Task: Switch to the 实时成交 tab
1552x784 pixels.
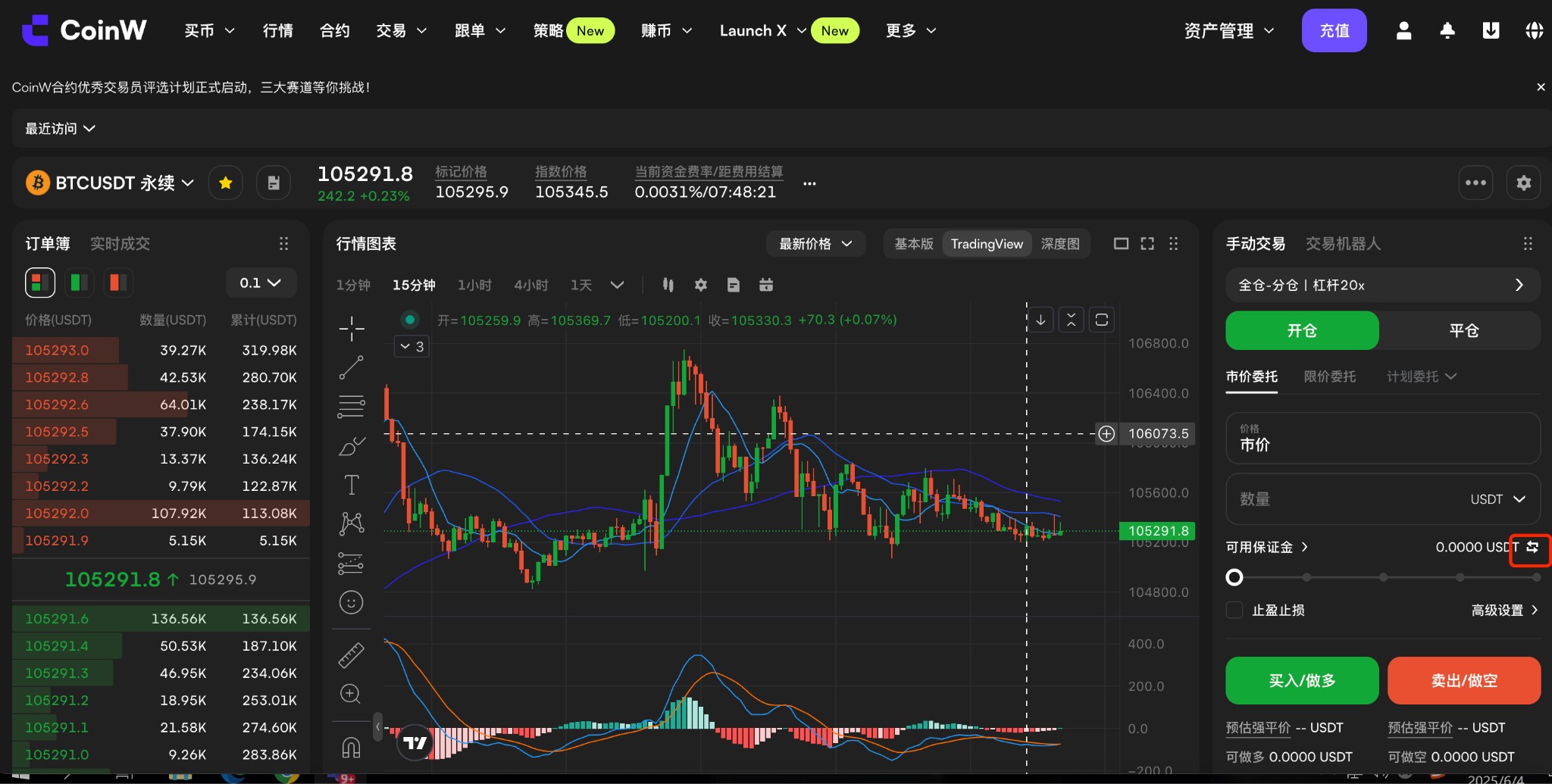Action: point(120,243)
